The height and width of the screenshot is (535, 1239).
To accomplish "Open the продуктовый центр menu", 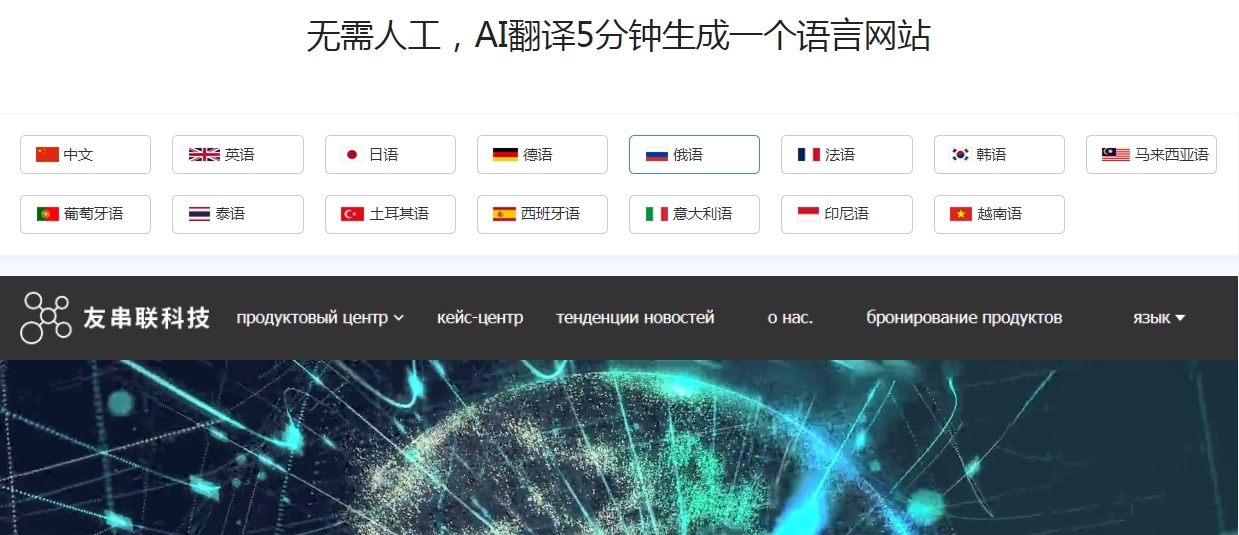I will pos(320,318).
